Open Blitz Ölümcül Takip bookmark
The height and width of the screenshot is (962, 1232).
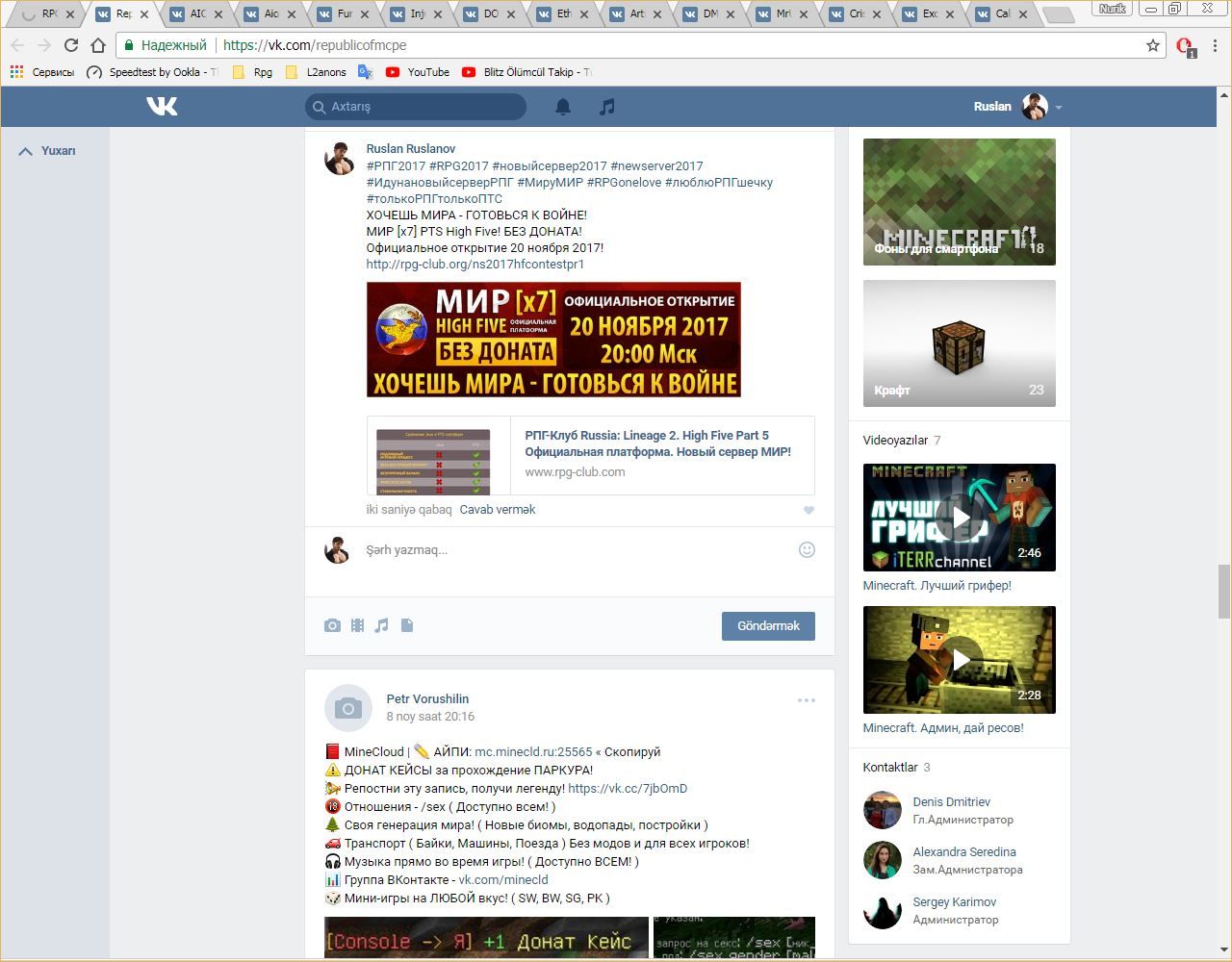pyautogui.click(x=527, y=72)
